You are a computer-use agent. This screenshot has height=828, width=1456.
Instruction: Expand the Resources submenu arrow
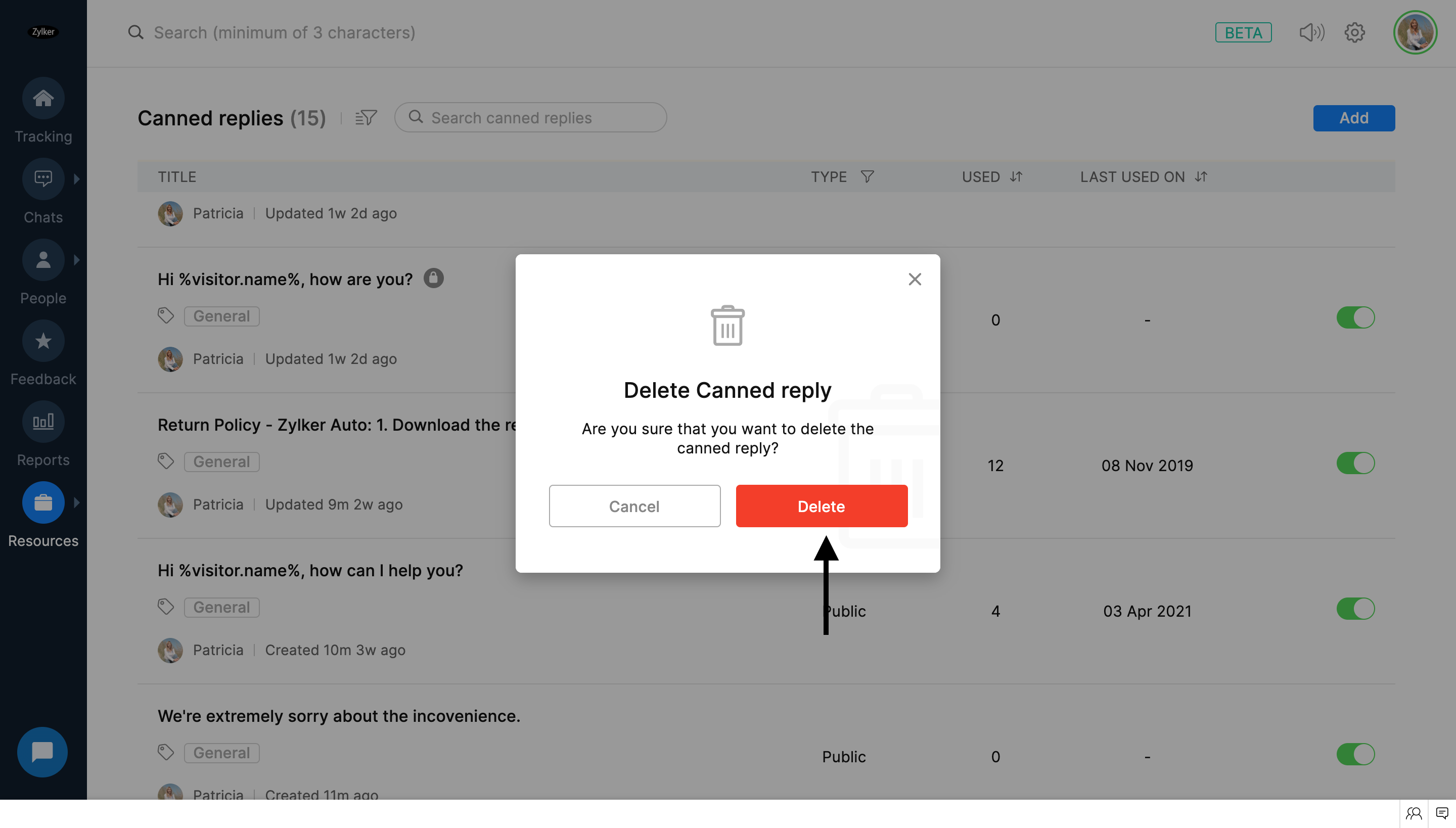pos(77,502)
